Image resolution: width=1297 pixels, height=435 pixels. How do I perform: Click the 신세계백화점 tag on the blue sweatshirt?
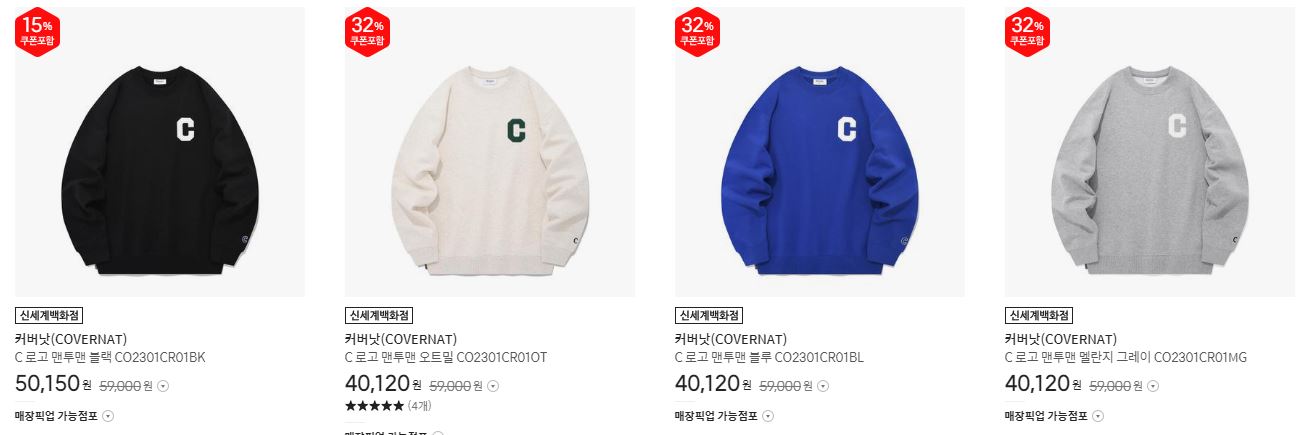[x=709, y=315]
